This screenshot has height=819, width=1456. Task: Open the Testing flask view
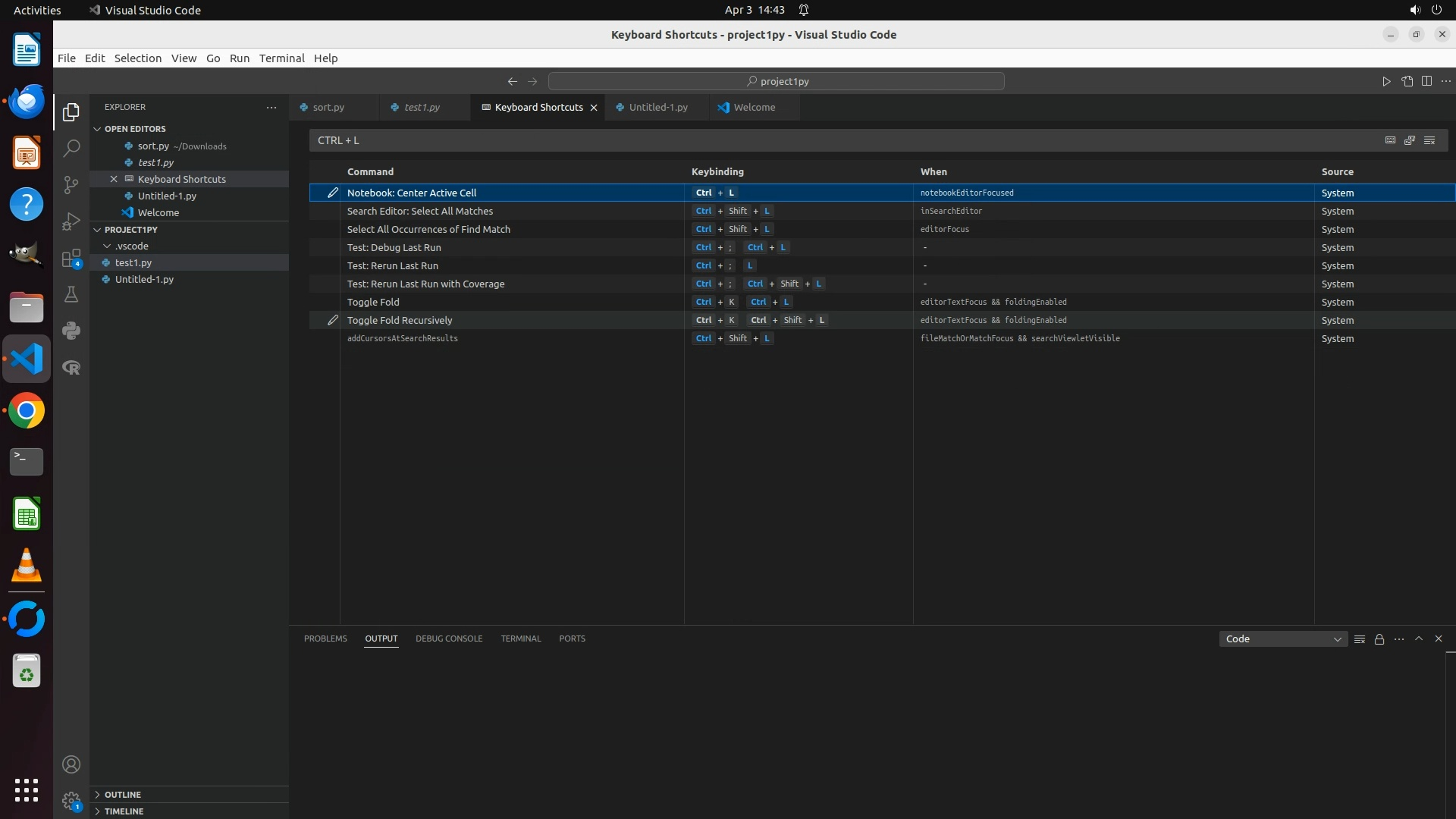coord(71,294)
